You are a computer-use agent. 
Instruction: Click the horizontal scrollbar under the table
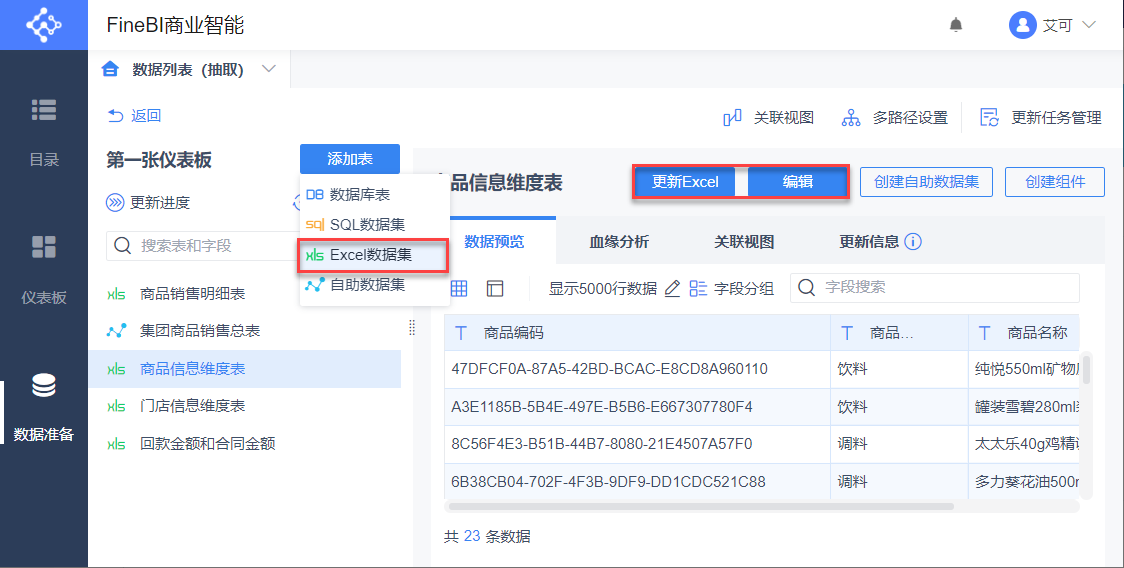[x=700, y=506]
